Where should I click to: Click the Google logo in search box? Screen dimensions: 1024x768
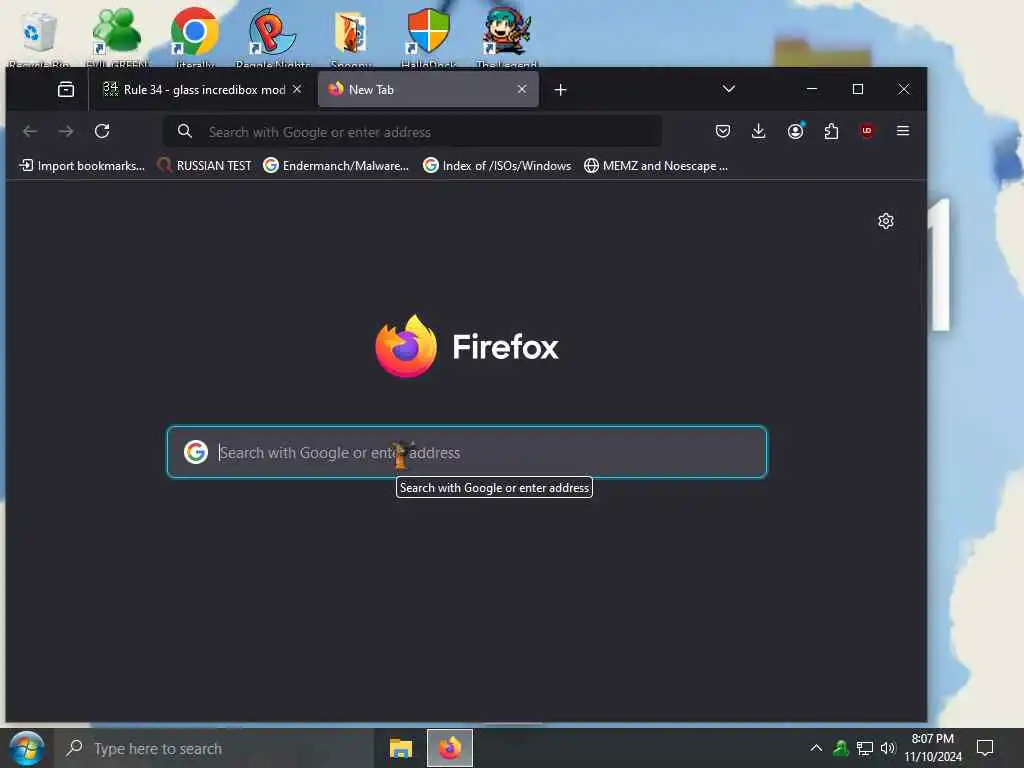tap(195, 452)
